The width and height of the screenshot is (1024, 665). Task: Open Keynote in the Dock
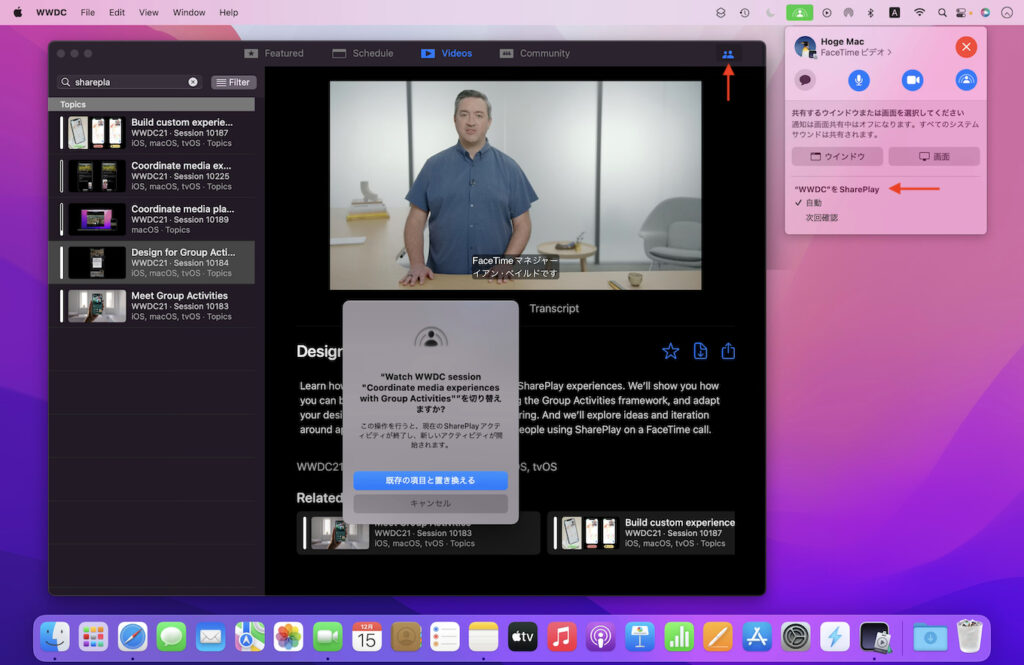tap(640, 637)
